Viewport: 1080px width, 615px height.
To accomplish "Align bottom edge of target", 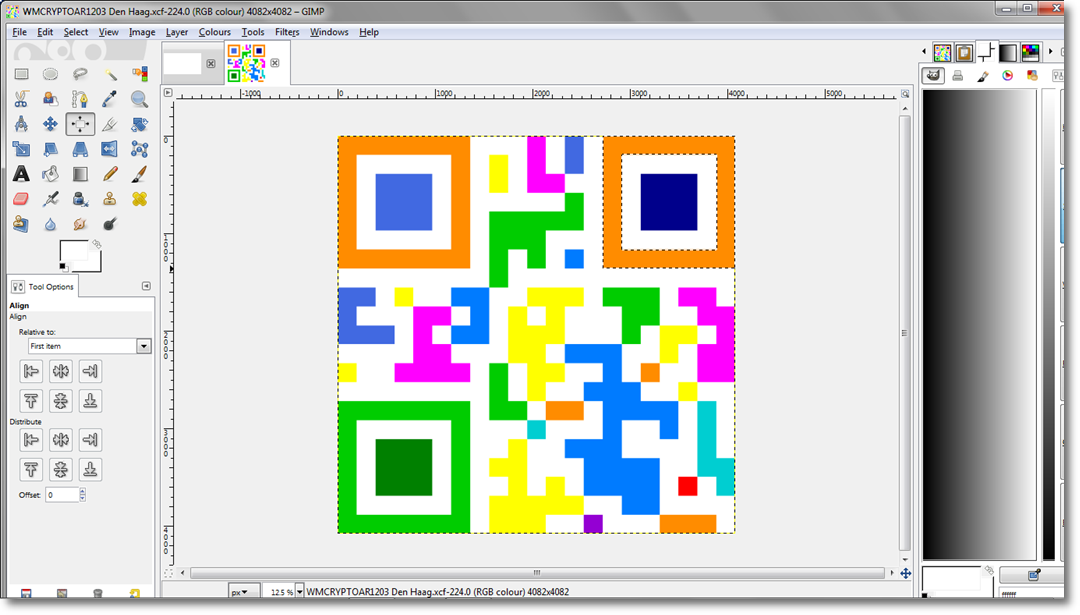I will pos(90,401).
